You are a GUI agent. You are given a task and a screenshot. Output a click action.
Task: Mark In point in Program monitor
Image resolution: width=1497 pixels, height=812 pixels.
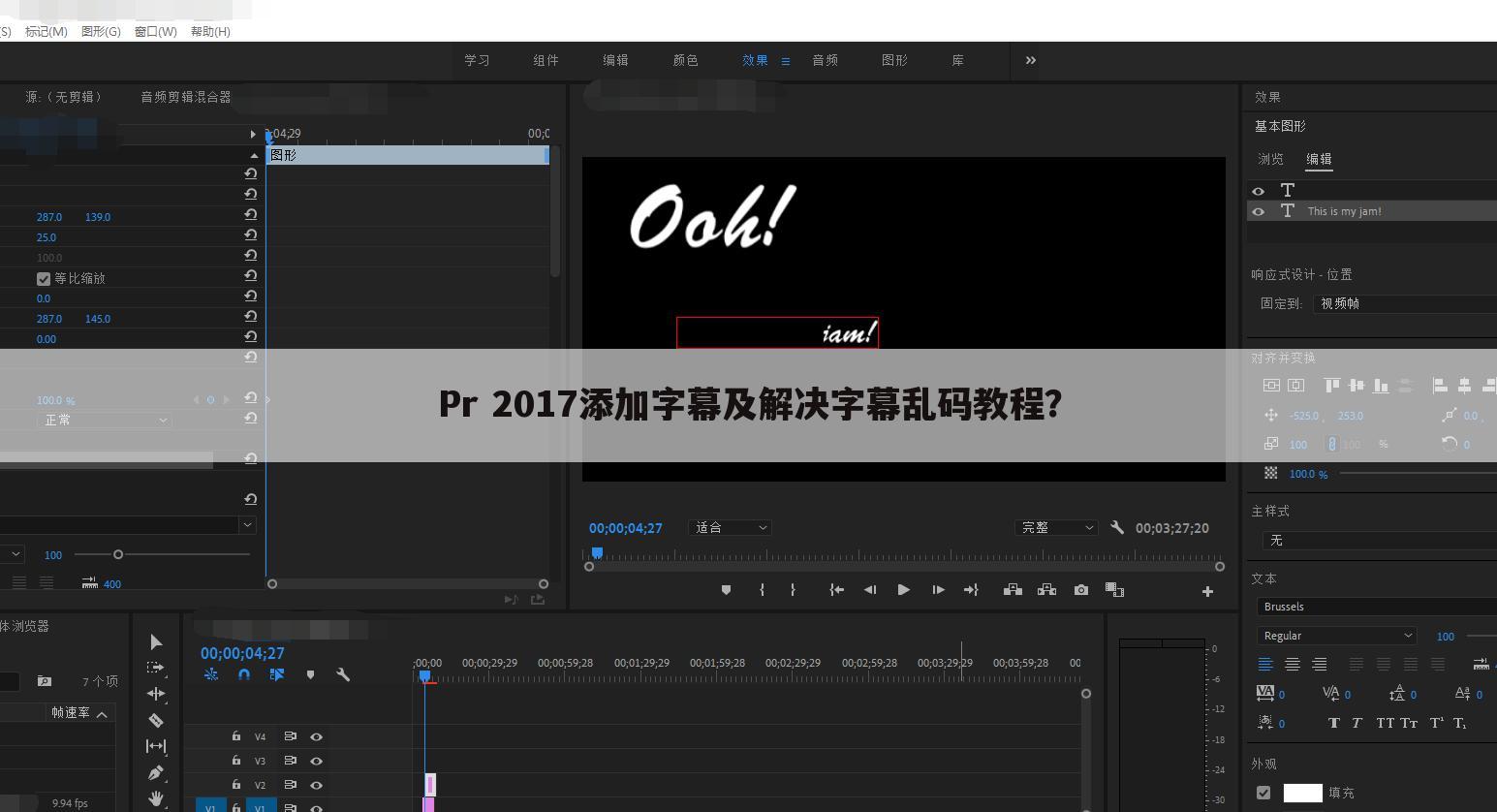(763, 590)
